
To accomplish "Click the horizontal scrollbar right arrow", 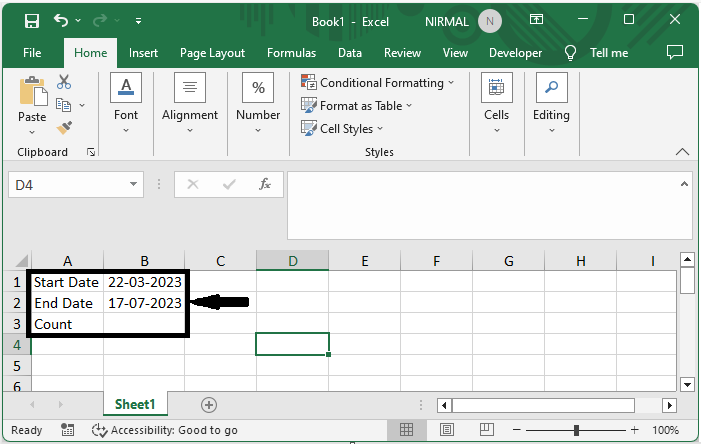I will 669,406.
